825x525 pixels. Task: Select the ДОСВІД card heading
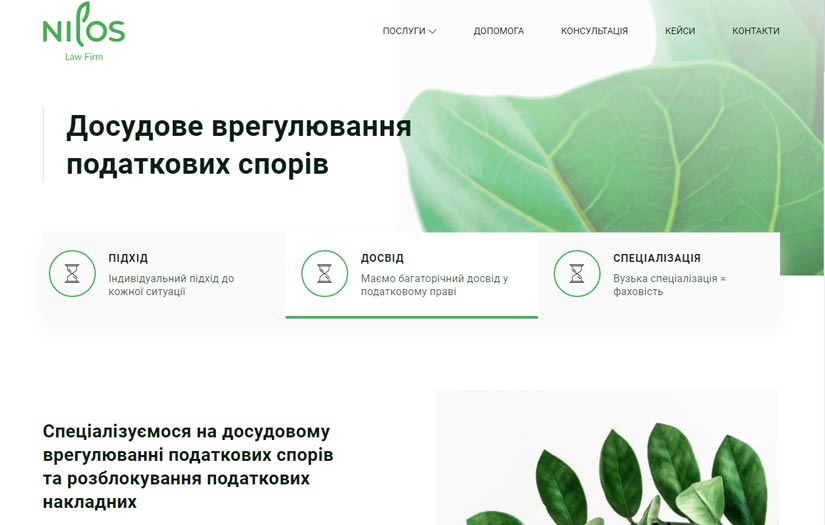tap(383, 258)
